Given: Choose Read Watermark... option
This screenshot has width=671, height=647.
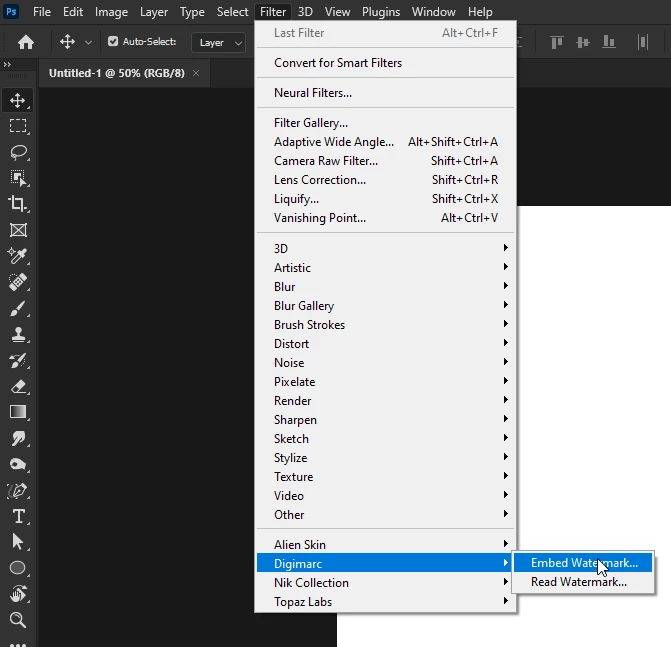Looking at the screenshot, I should (583, 582).
